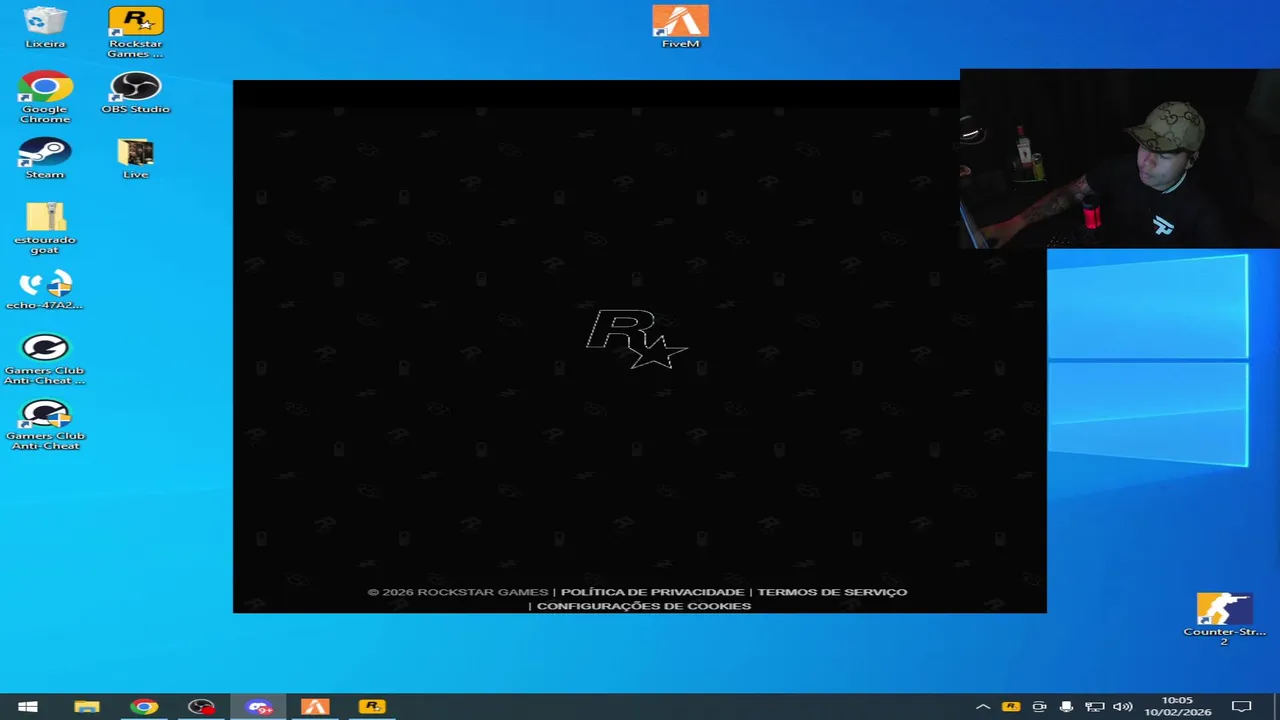This screenshot has height=720, width=1280.
Task: Switch to Rockstar Launcher in the taskbar
Action: (x=372, y=707)
